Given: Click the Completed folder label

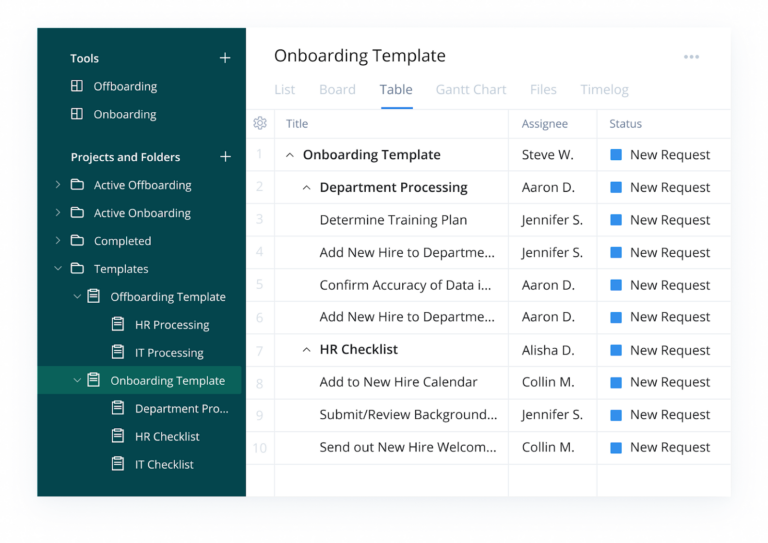Looking at the screenshot, I should 122,241.
